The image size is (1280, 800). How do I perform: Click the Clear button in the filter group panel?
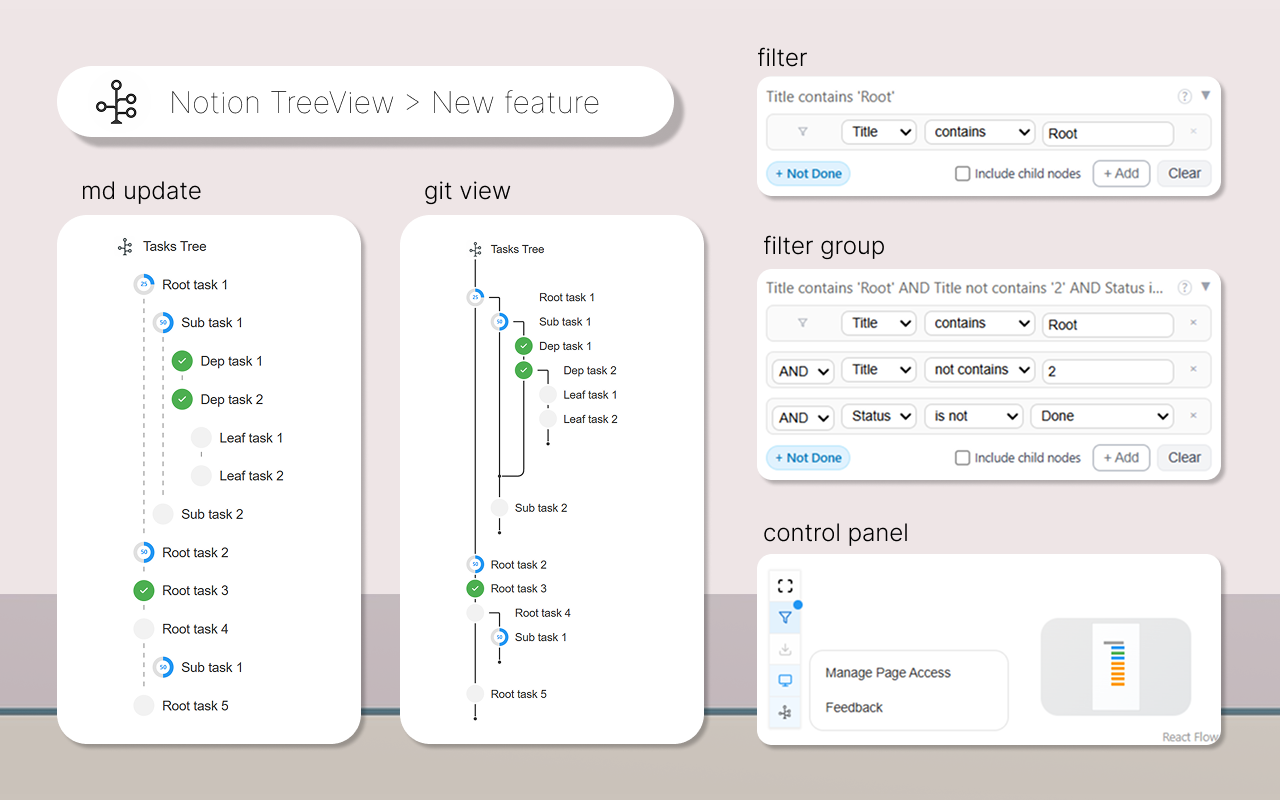pyautogui.click(x=1185, y=458)
